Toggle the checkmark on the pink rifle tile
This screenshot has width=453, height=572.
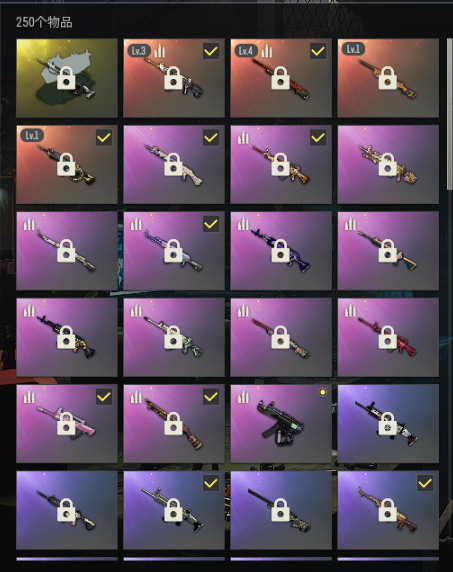pyautogui.click(x=104, y=397)
